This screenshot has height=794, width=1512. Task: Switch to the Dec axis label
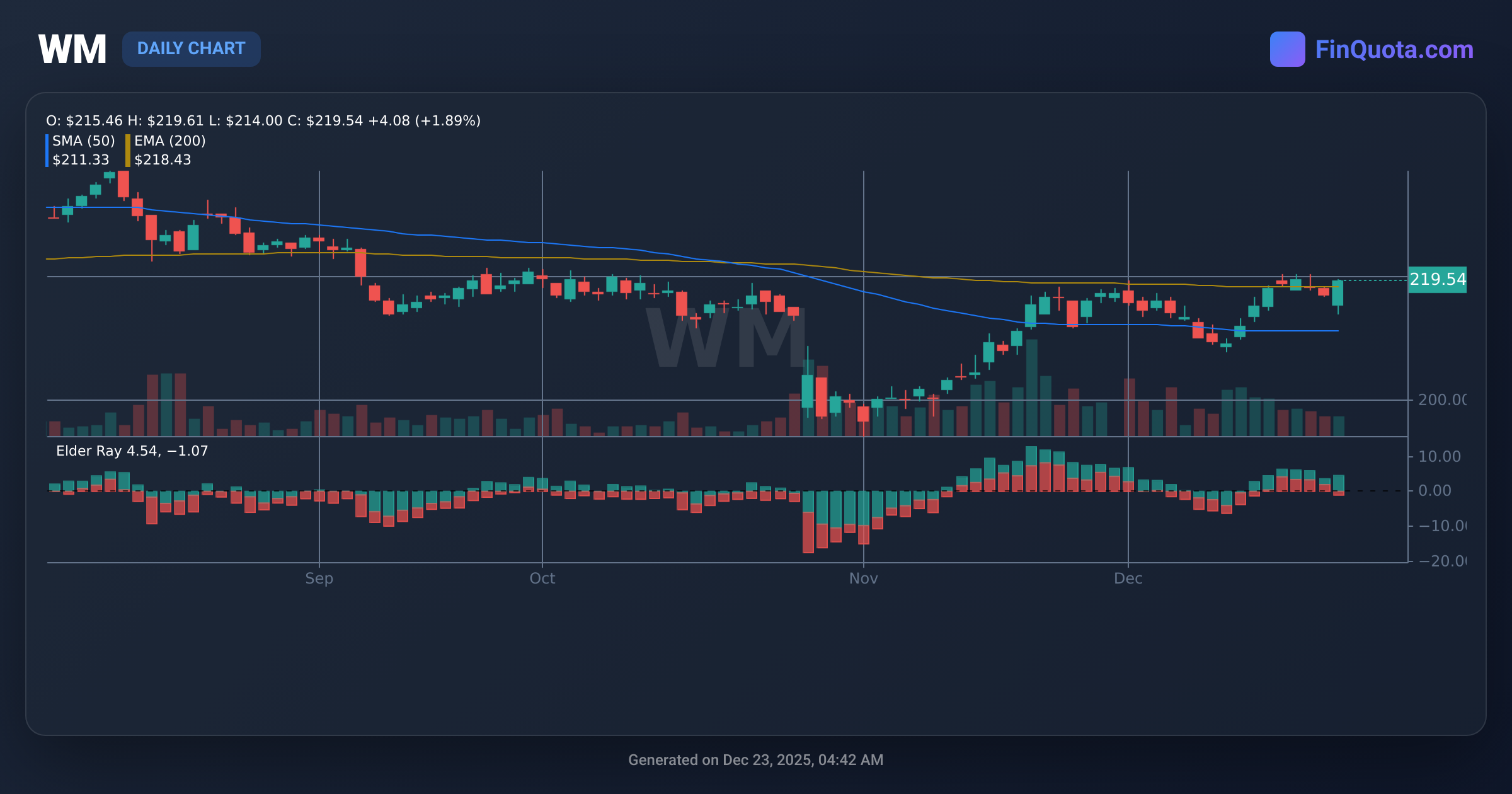point(1130,578)
